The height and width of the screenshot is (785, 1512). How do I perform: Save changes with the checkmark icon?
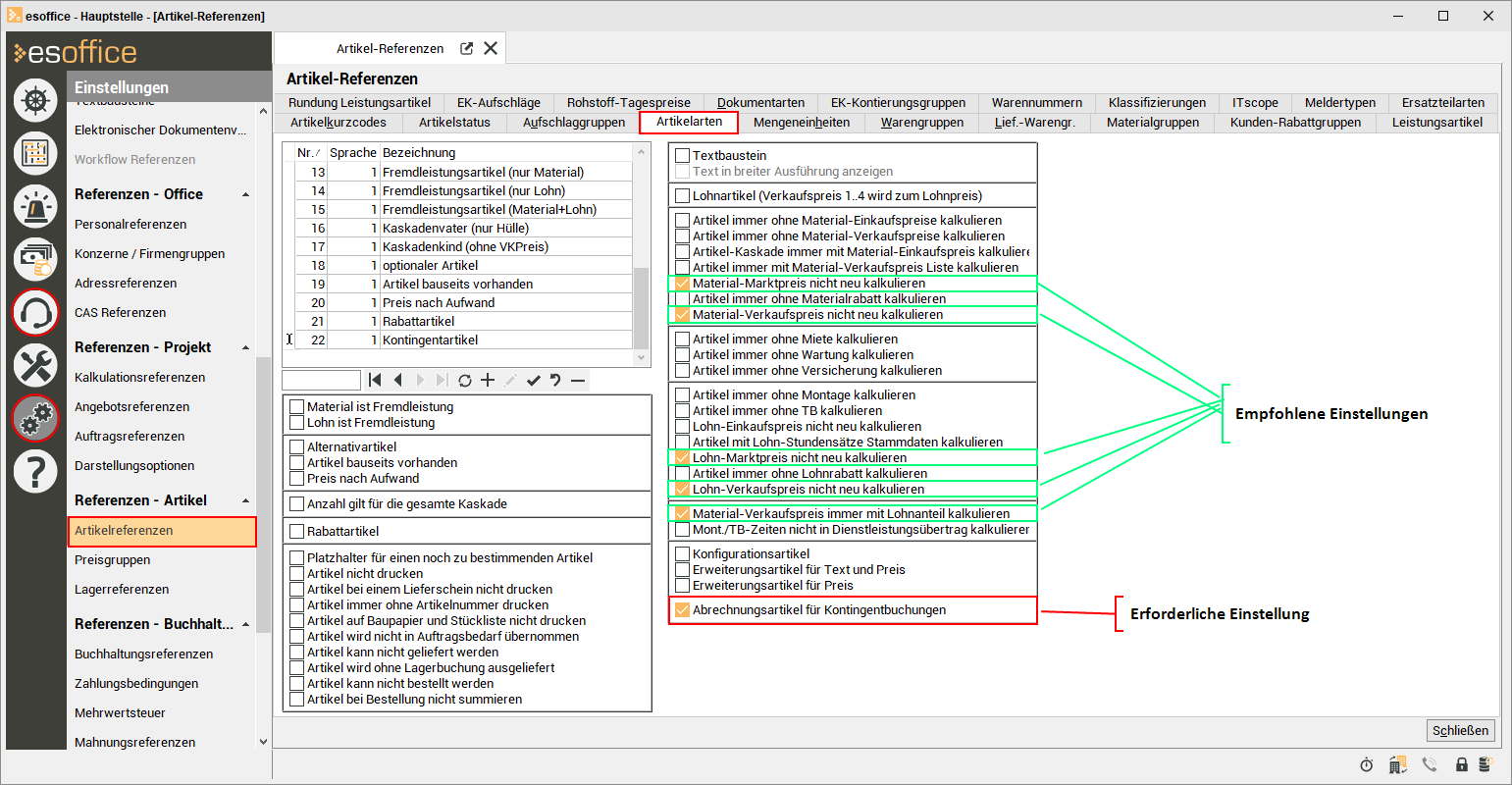tap(533, 380)
